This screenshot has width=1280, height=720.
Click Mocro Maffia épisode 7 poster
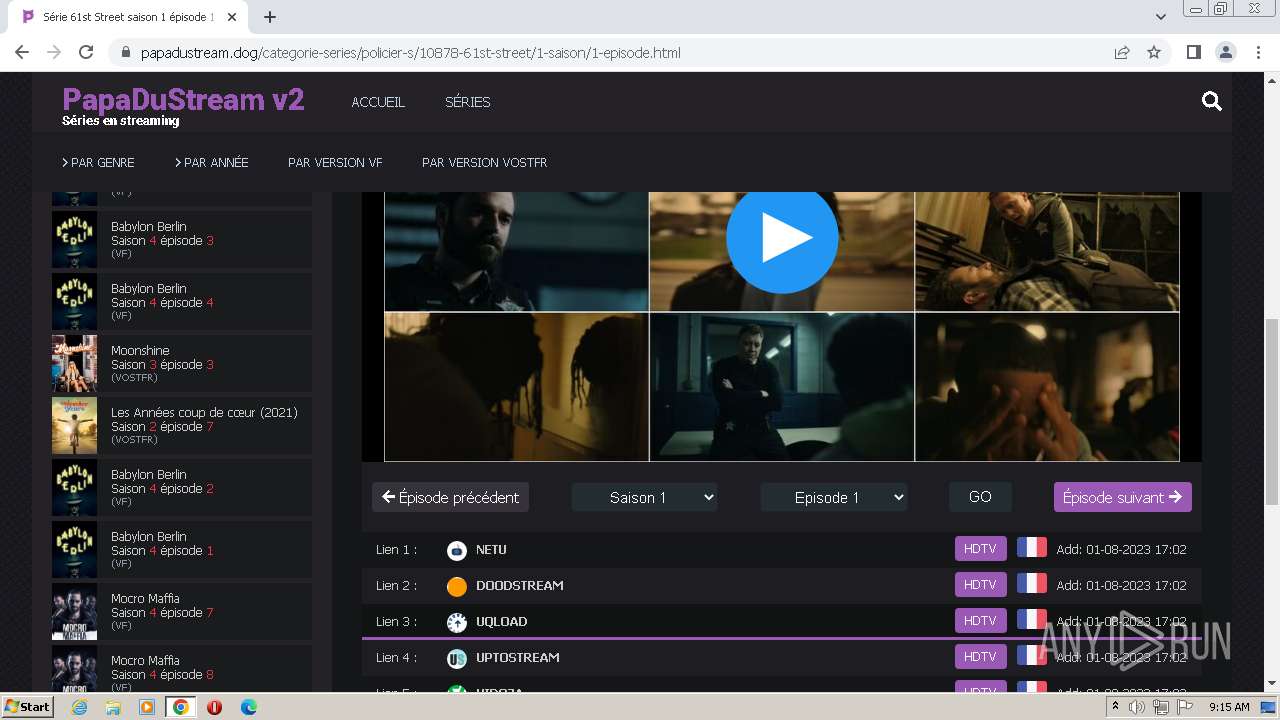(x=75, y=611)
